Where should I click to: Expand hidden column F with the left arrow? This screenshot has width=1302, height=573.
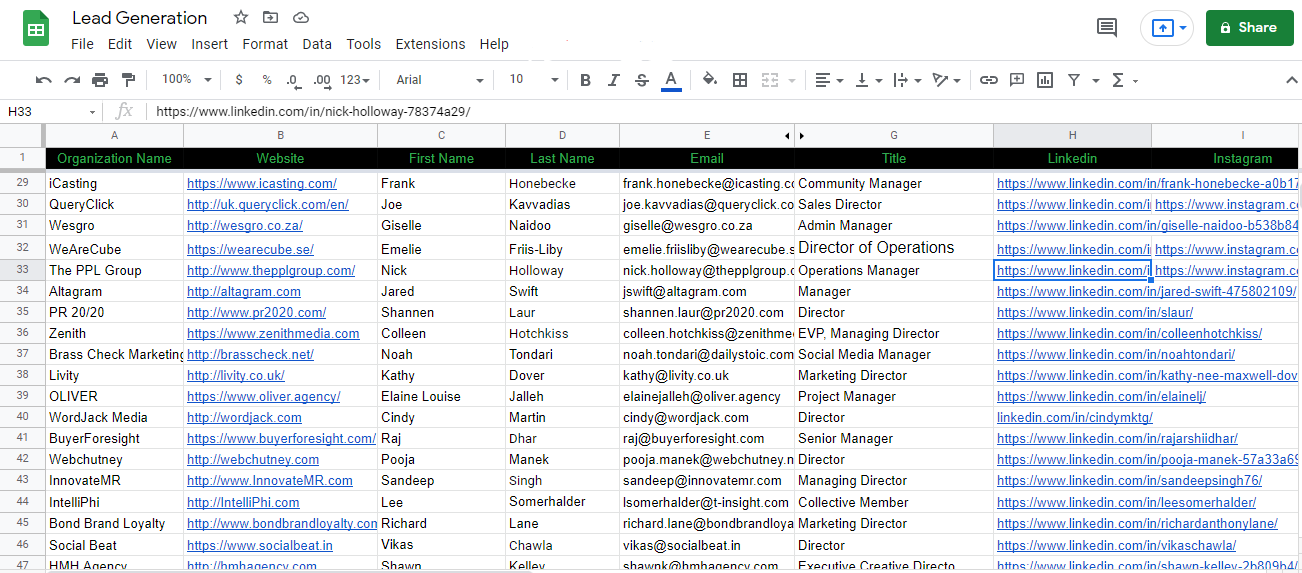pyautogui.click(x=787, y=135)
